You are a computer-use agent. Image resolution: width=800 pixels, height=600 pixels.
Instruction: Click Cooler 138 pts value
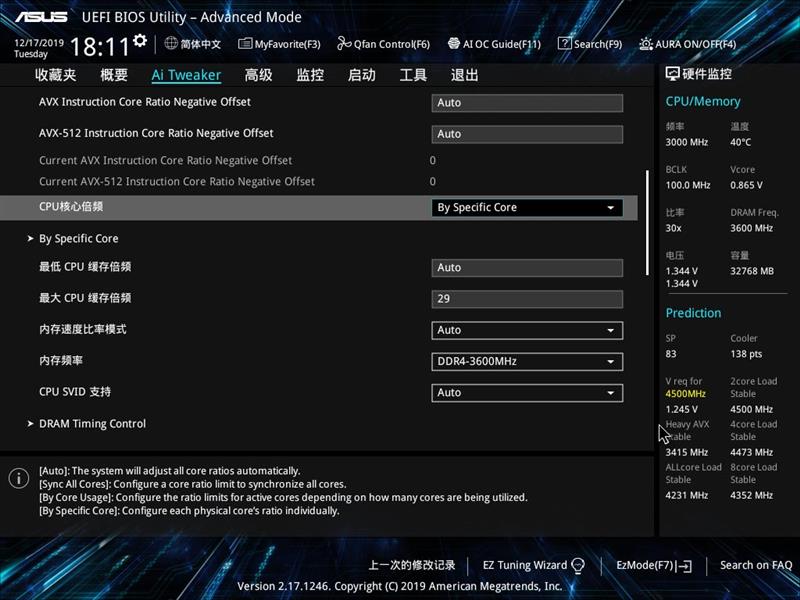(746, 354)
